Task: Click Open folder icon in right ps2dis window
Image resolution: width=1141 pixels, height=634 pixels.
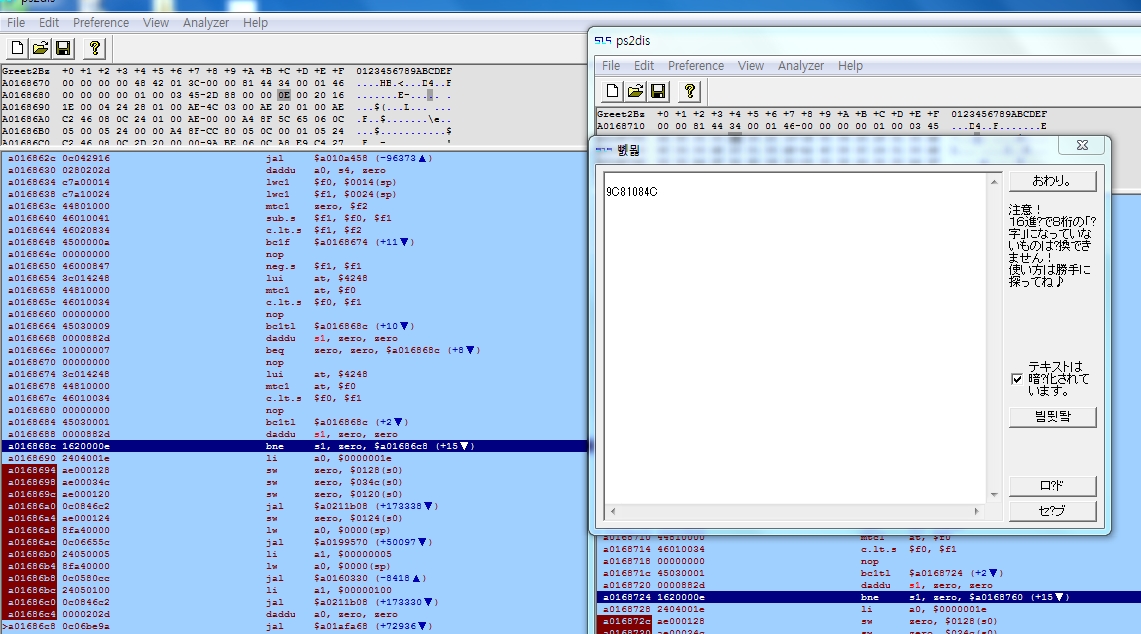Action: point(636,91)
